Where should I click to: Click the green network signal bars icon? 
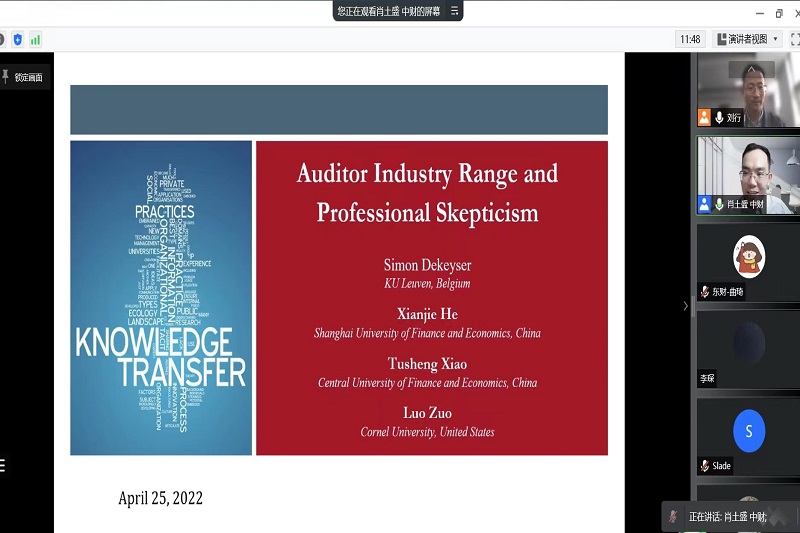35,39
